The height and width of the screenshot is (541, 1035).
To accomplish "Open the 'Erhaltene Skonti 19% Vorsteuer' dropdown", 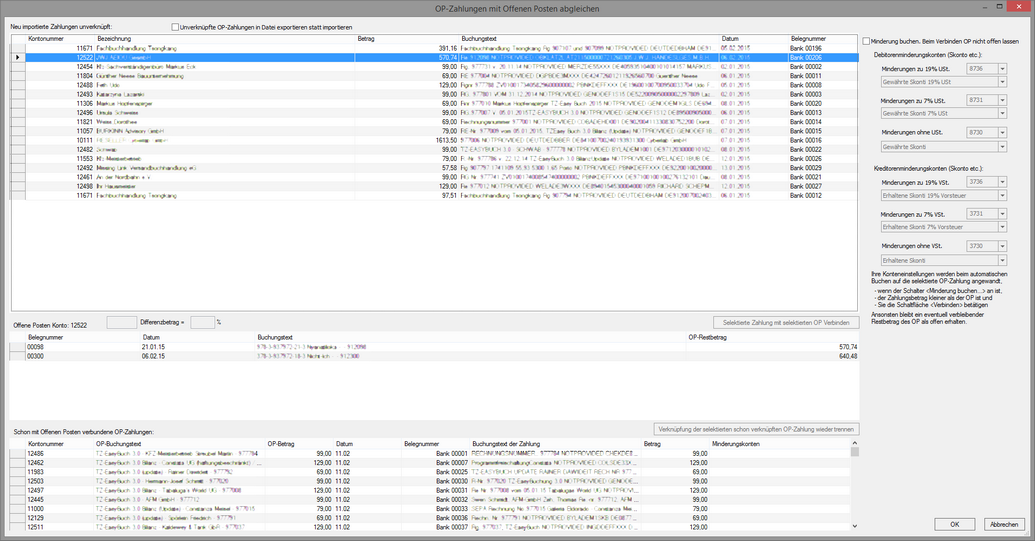I will pyautogui.click(x=1002, y=195).
